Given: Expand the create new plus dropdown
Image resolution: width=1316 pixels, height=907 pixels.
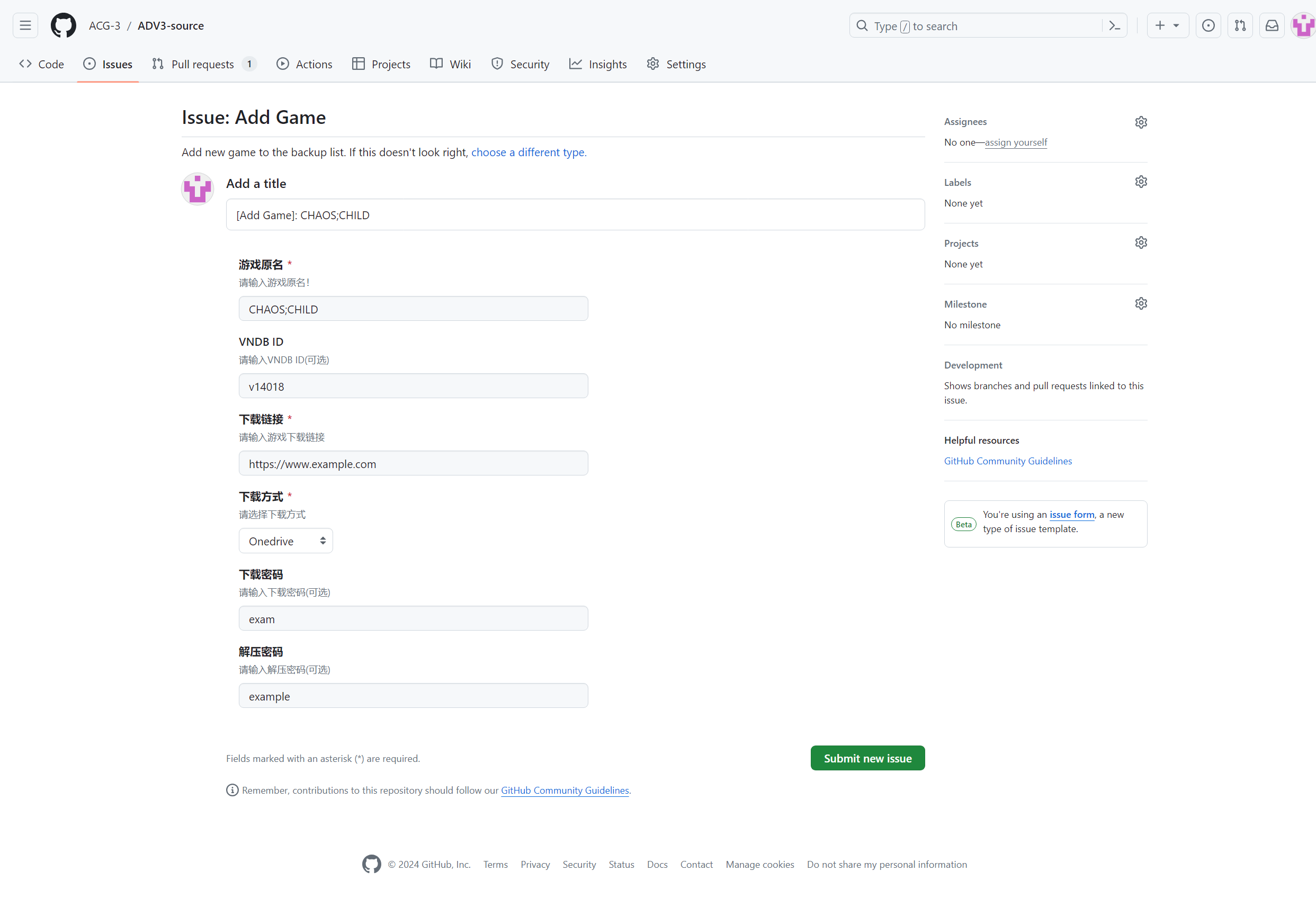Looking at the screenshot, I should click(x=1167, y=25).
